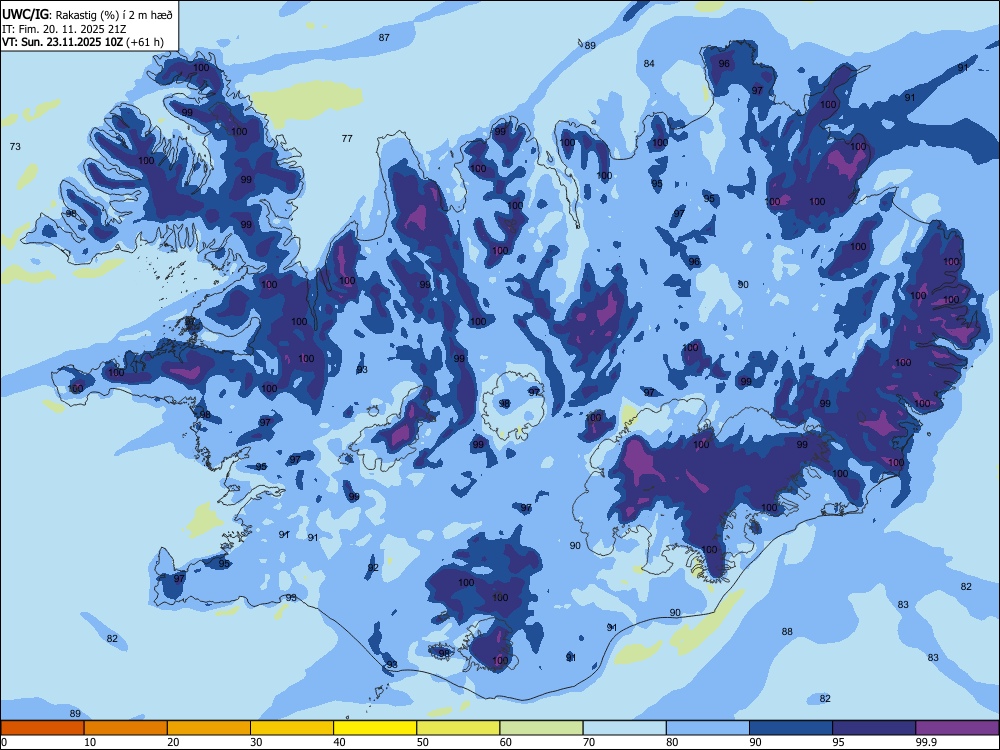
Task: Click the humidity value '73' over the sea
Action: click(15, 146)
